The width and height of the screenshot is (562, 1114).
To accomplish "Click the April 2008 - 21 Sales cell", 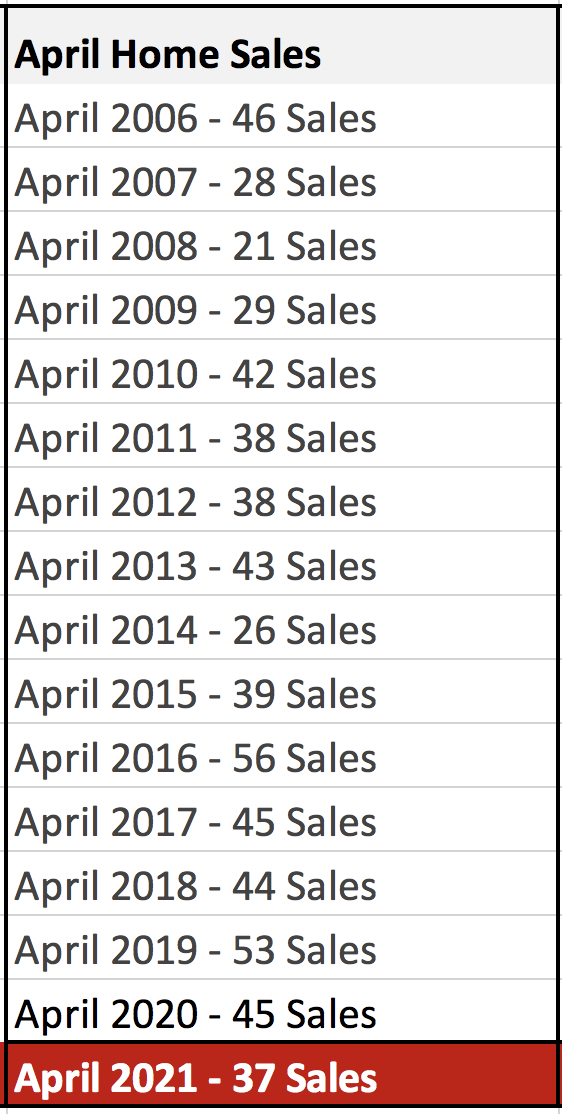I will 281,244.
